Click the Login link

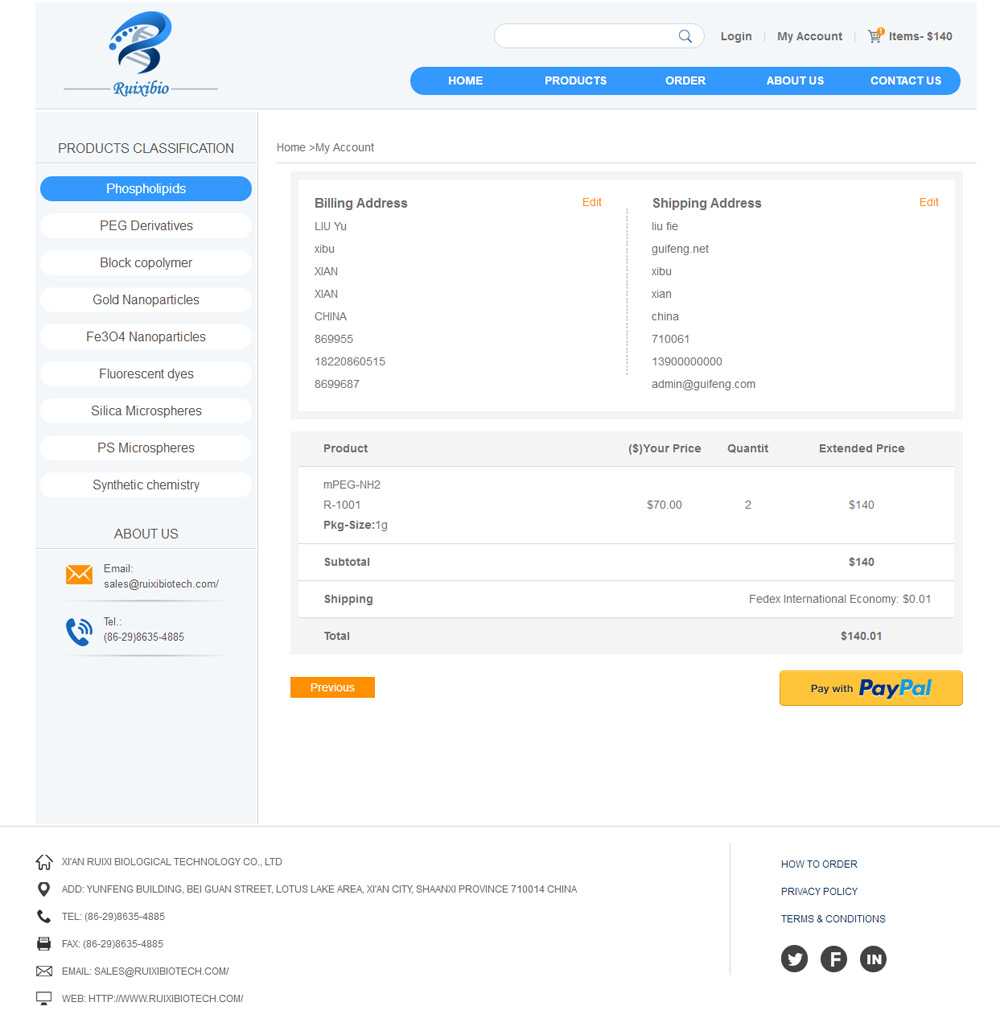tap(736, 36)
